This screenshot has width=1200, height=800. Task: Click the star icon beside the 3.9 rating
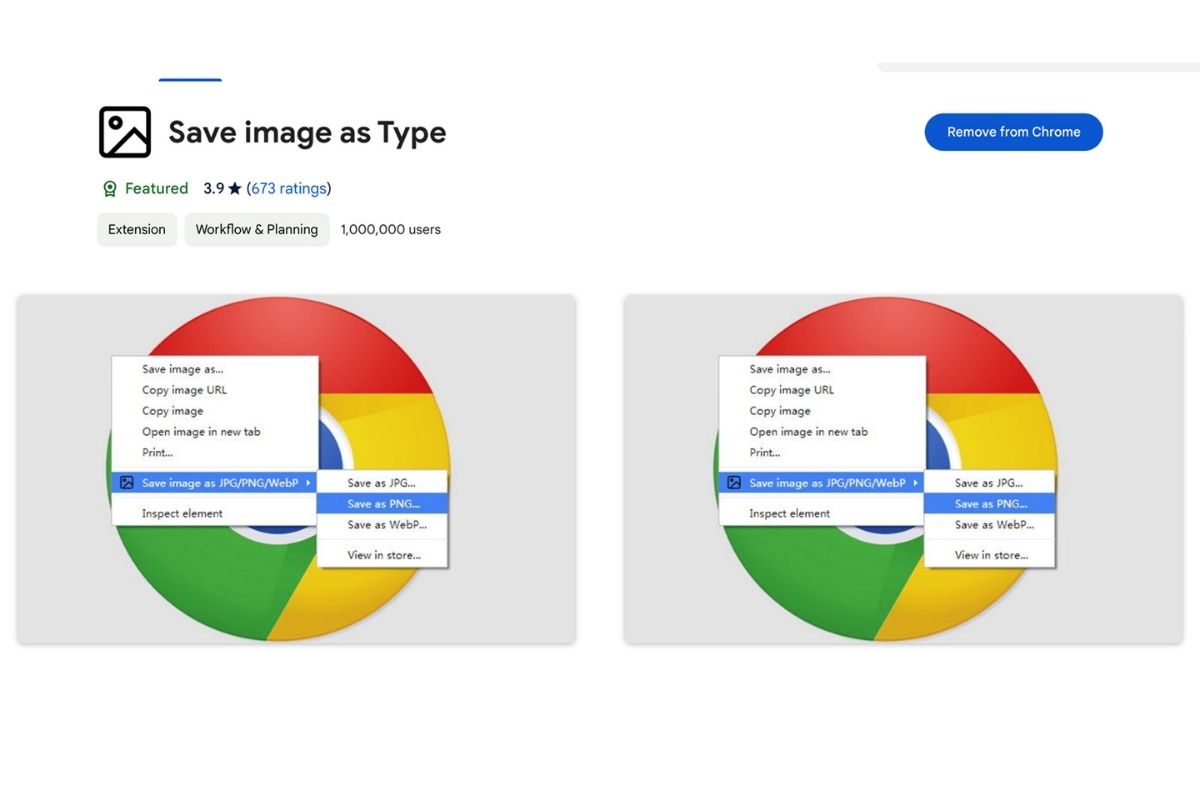[233, 188]
